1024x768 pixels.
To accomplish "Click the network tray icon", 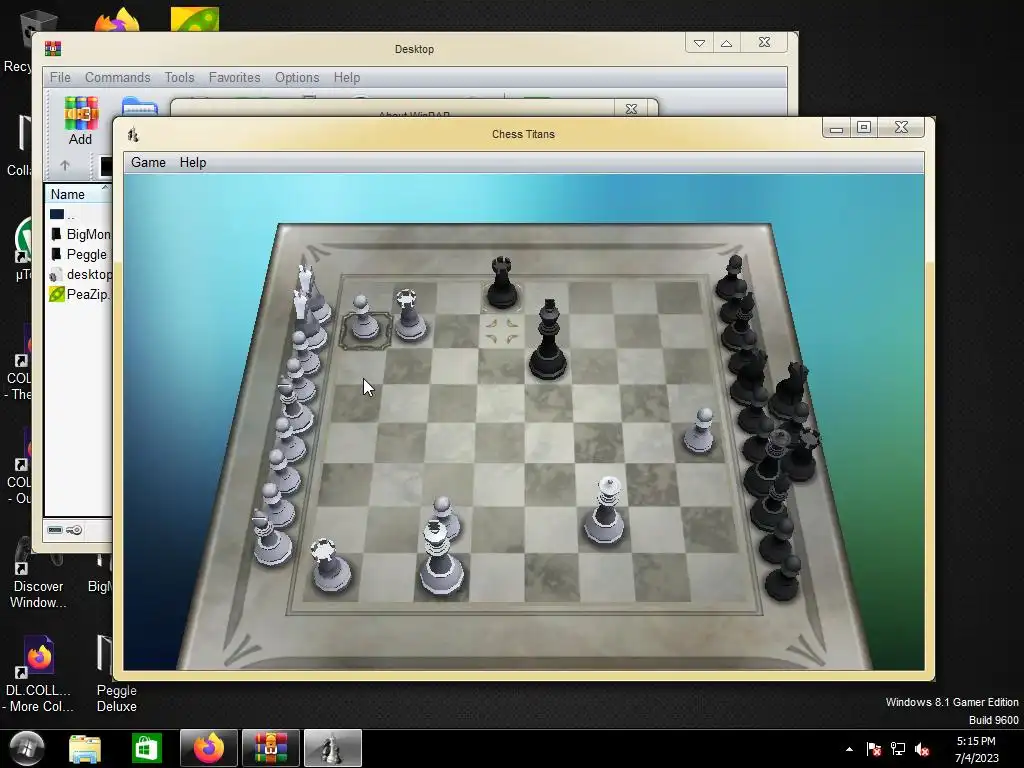I will pos(898,749).
